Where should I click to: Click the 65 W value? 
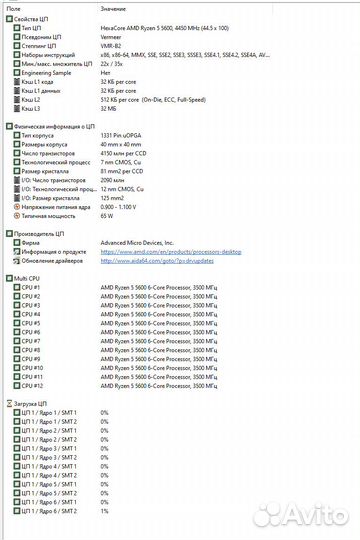pos(106,216)
